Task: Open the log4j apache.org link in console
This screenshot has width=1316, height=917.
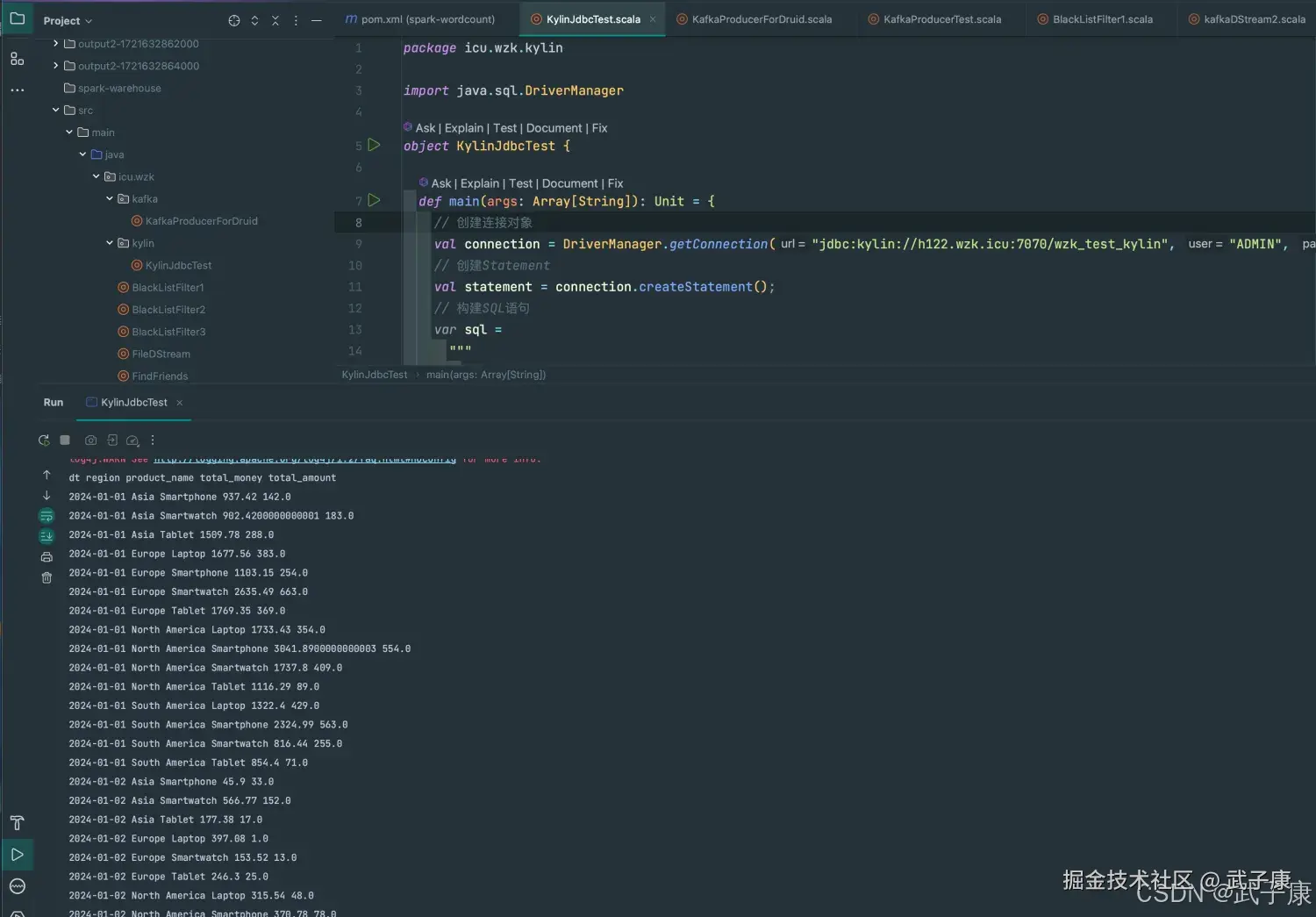Action: coord(305,459)
